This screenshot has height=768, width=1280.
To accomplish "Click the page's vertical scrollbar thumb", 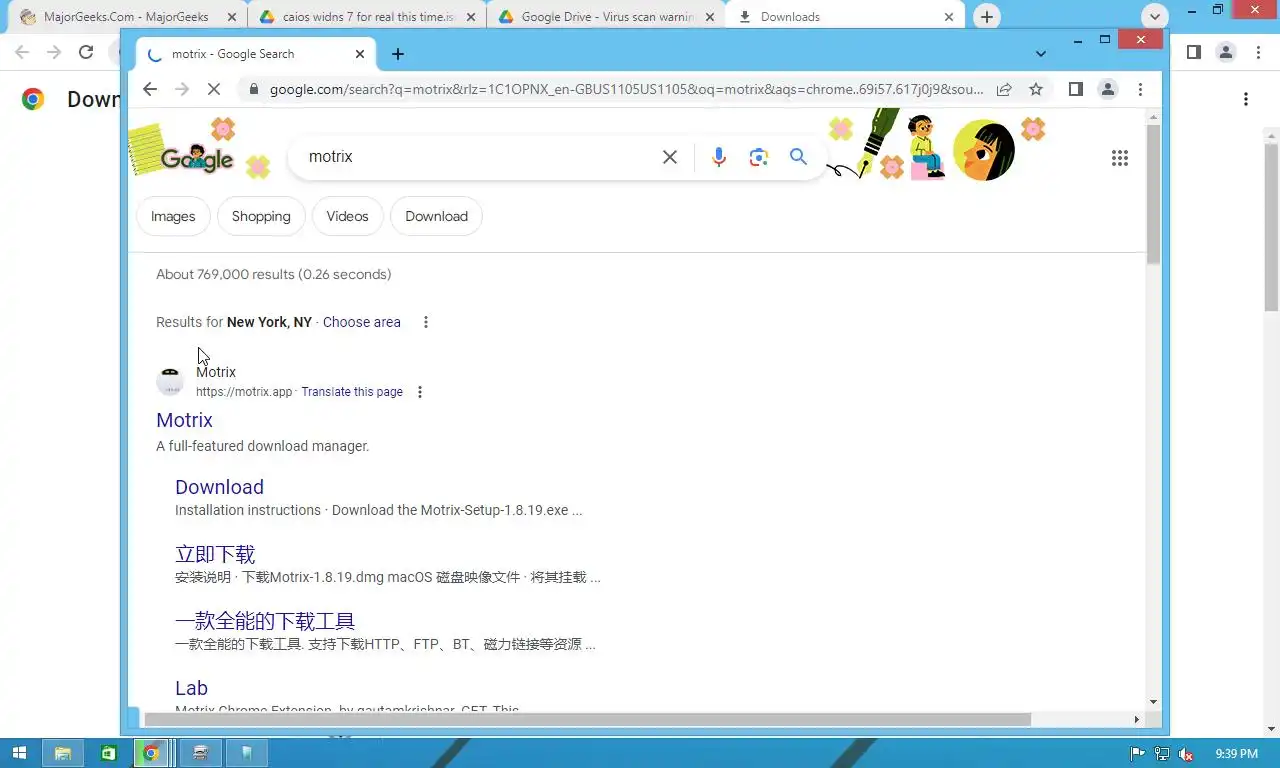I will [1153, 194].
